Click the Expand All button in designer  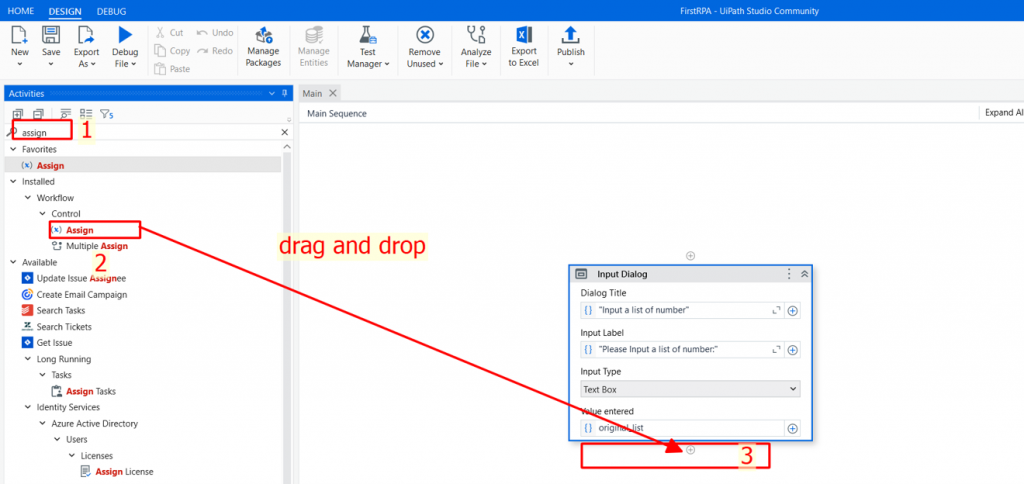(x=1004, y=113)
